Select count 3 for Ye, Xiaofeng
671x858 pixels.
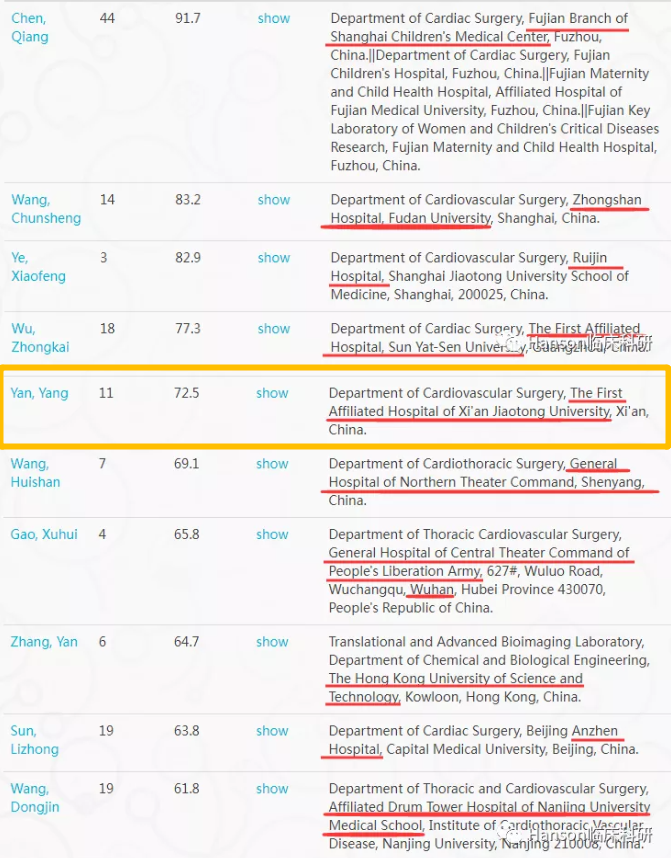pos(103,258)
